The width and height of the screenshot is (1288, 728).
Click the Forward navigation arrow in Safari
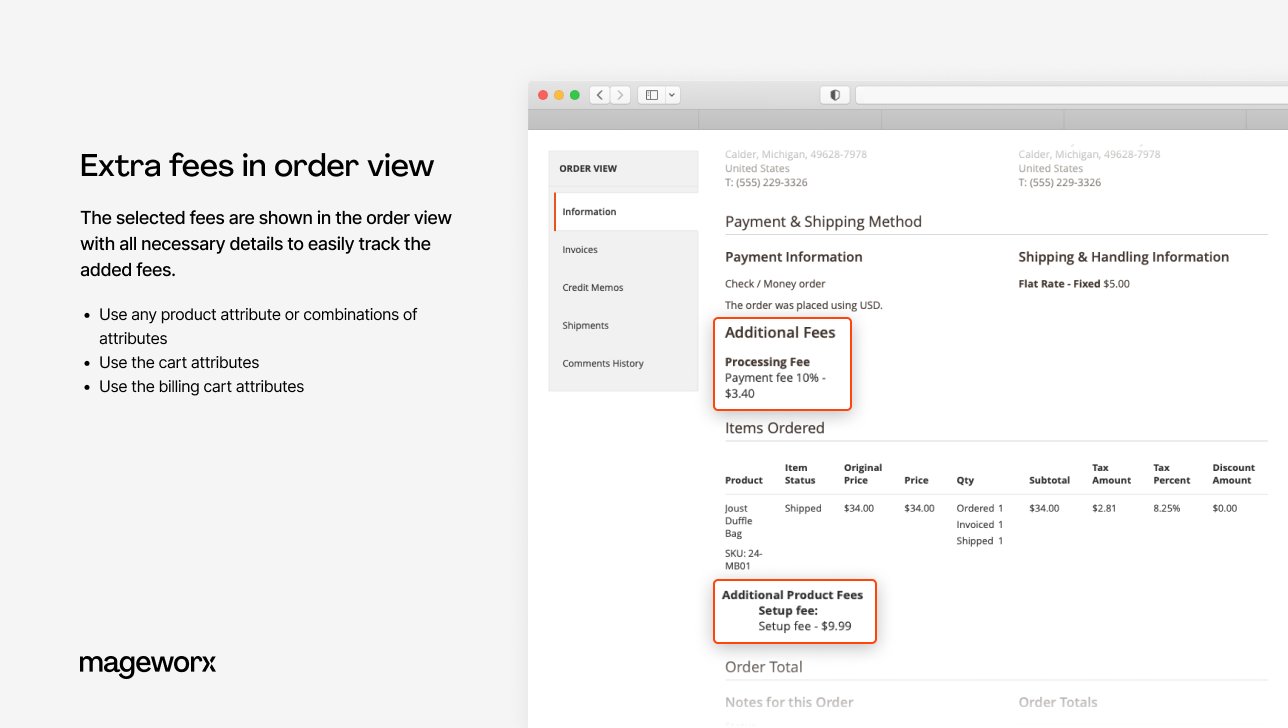point(619,94)
